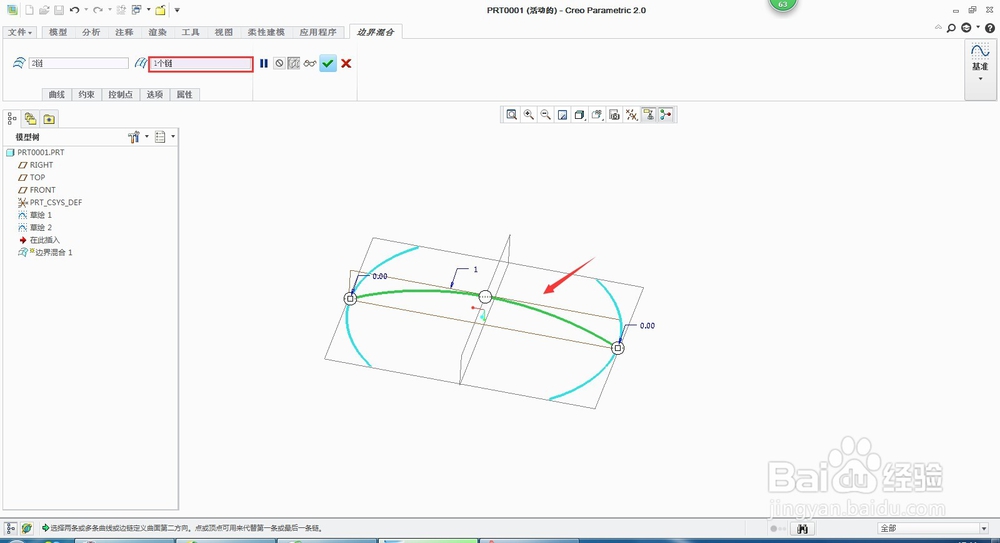Image resolution: width=1000 pixels, height=543 pixels.
Task: Open the 选项 panel tab
Action: point(155,94)
